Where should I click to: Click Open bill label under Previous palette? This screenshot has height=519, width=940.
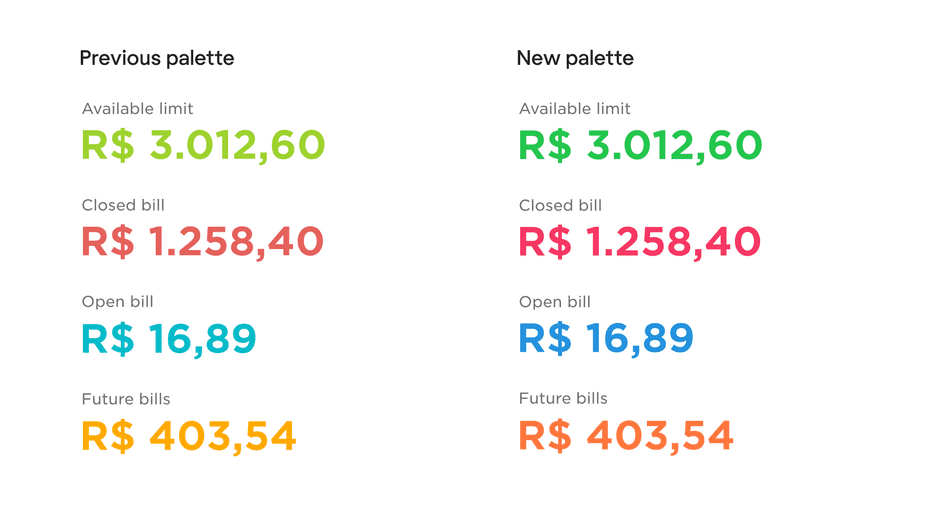point(118,301)
